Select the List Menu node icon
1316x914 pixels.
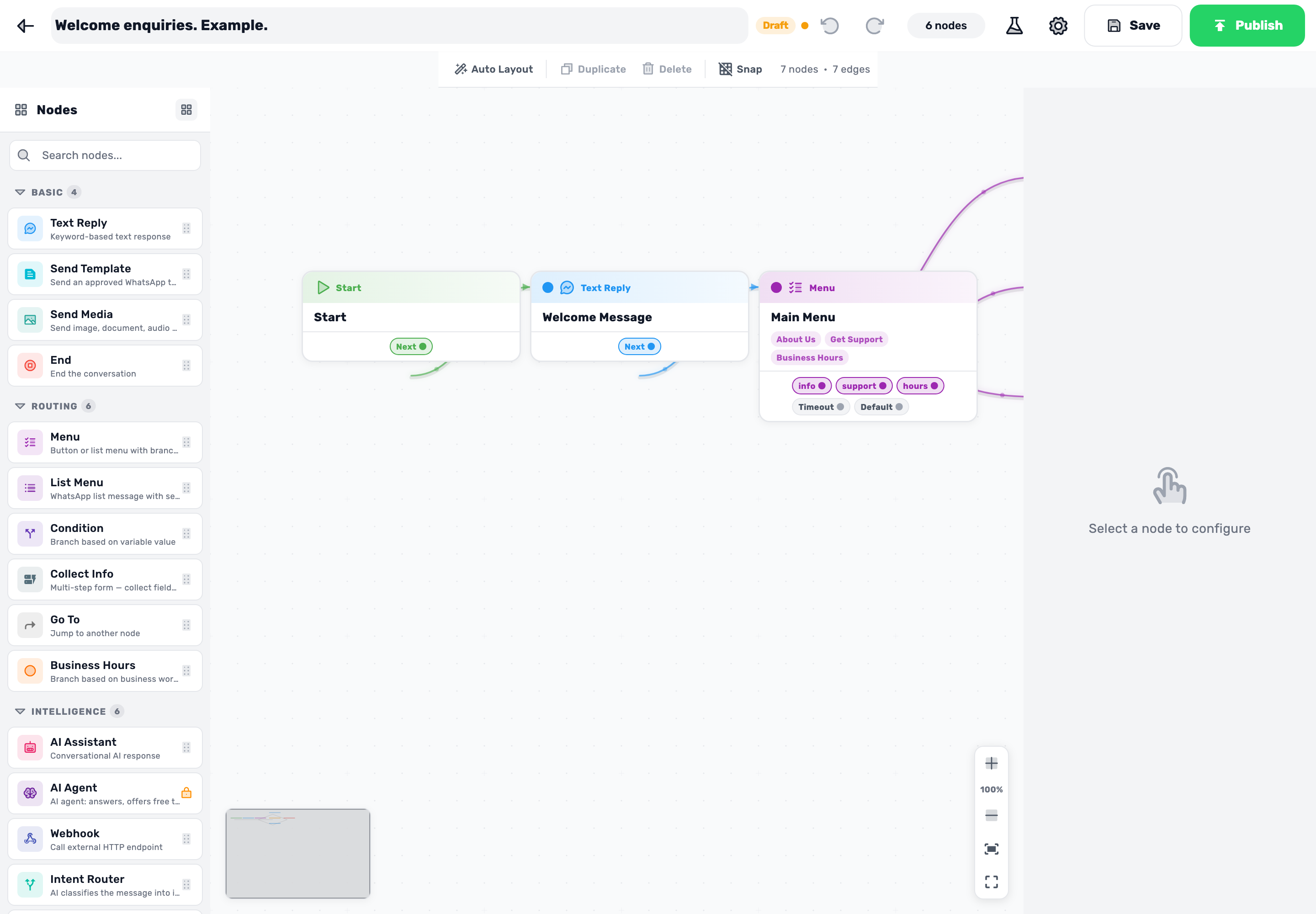(x=30, y=488)
